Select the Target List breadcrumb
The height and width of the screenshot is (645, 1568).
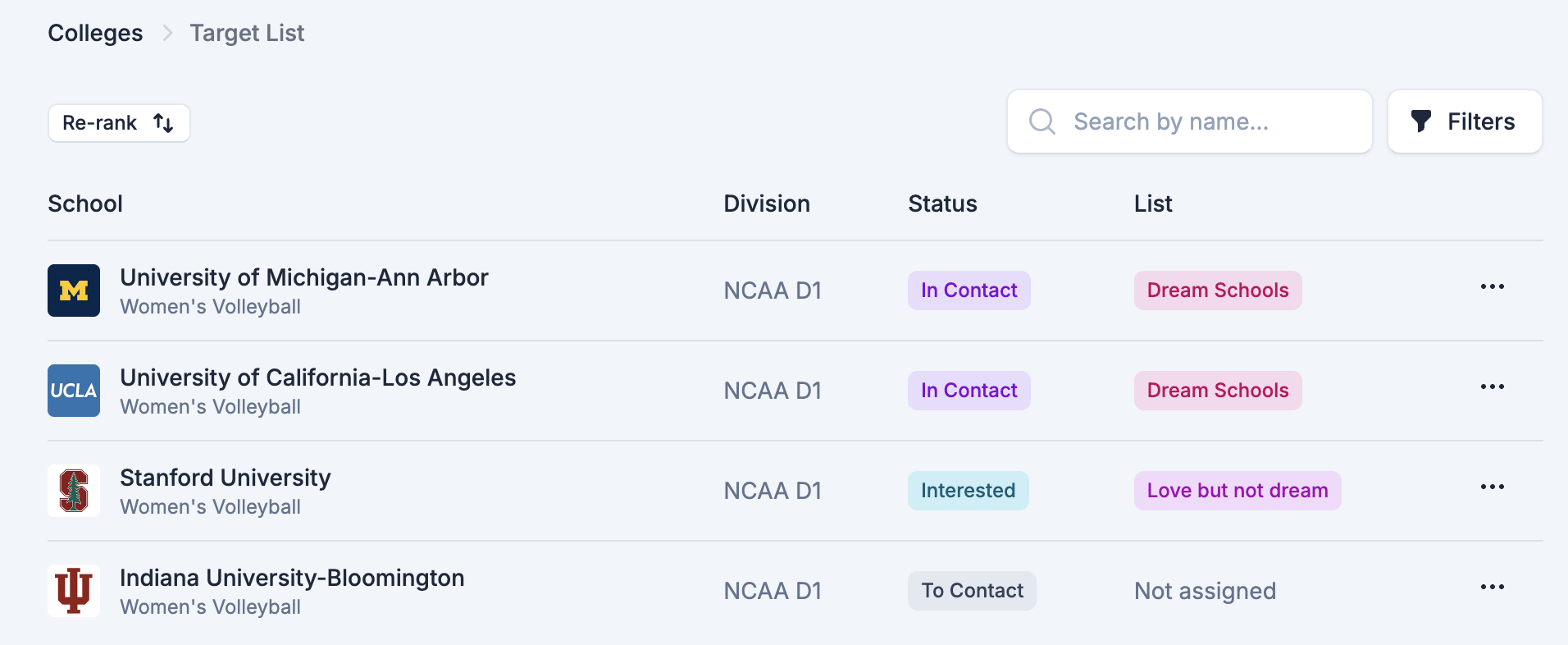247,33
